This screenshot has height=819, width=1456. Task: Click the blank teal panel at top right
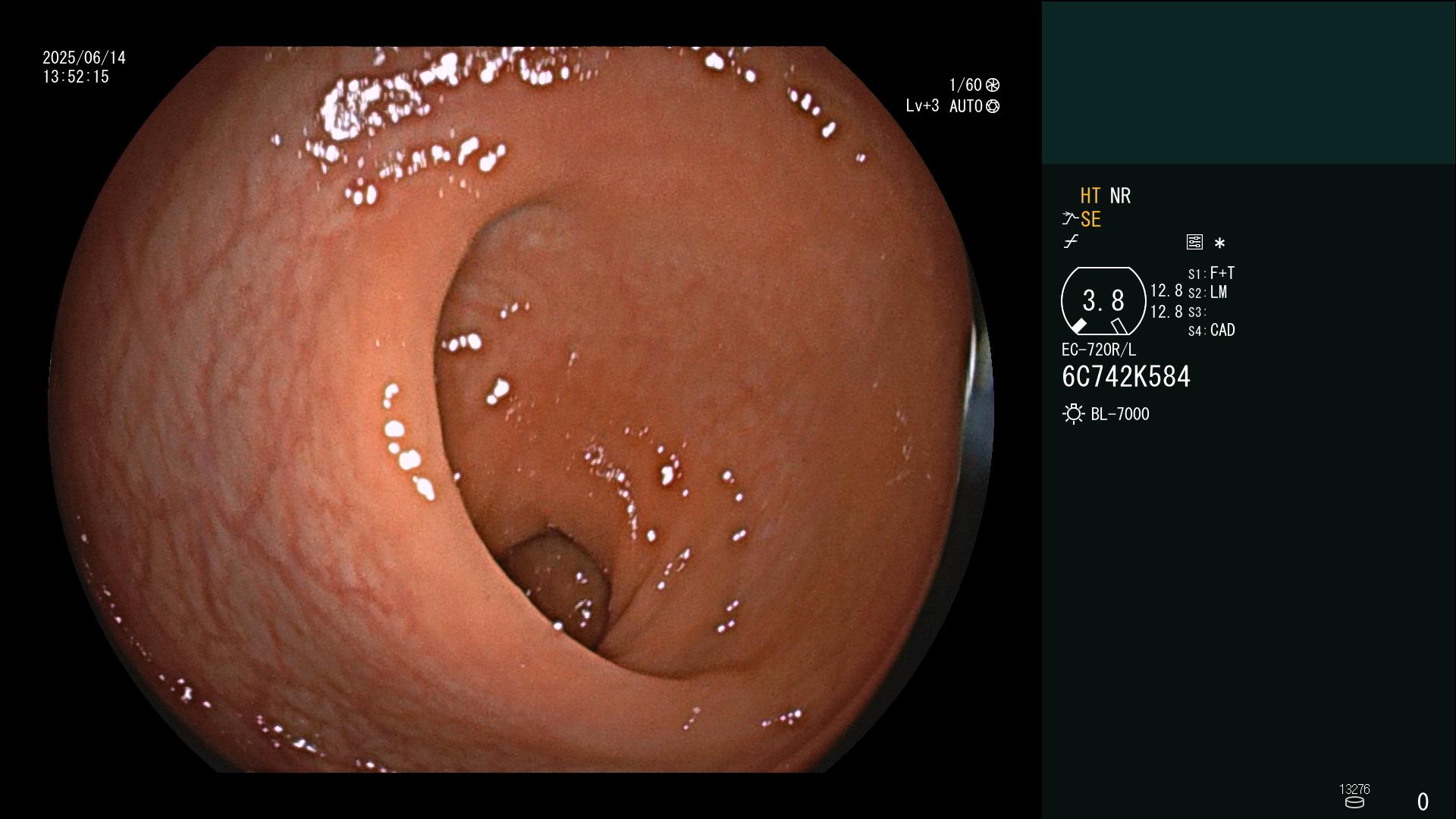pos(1248,82)
